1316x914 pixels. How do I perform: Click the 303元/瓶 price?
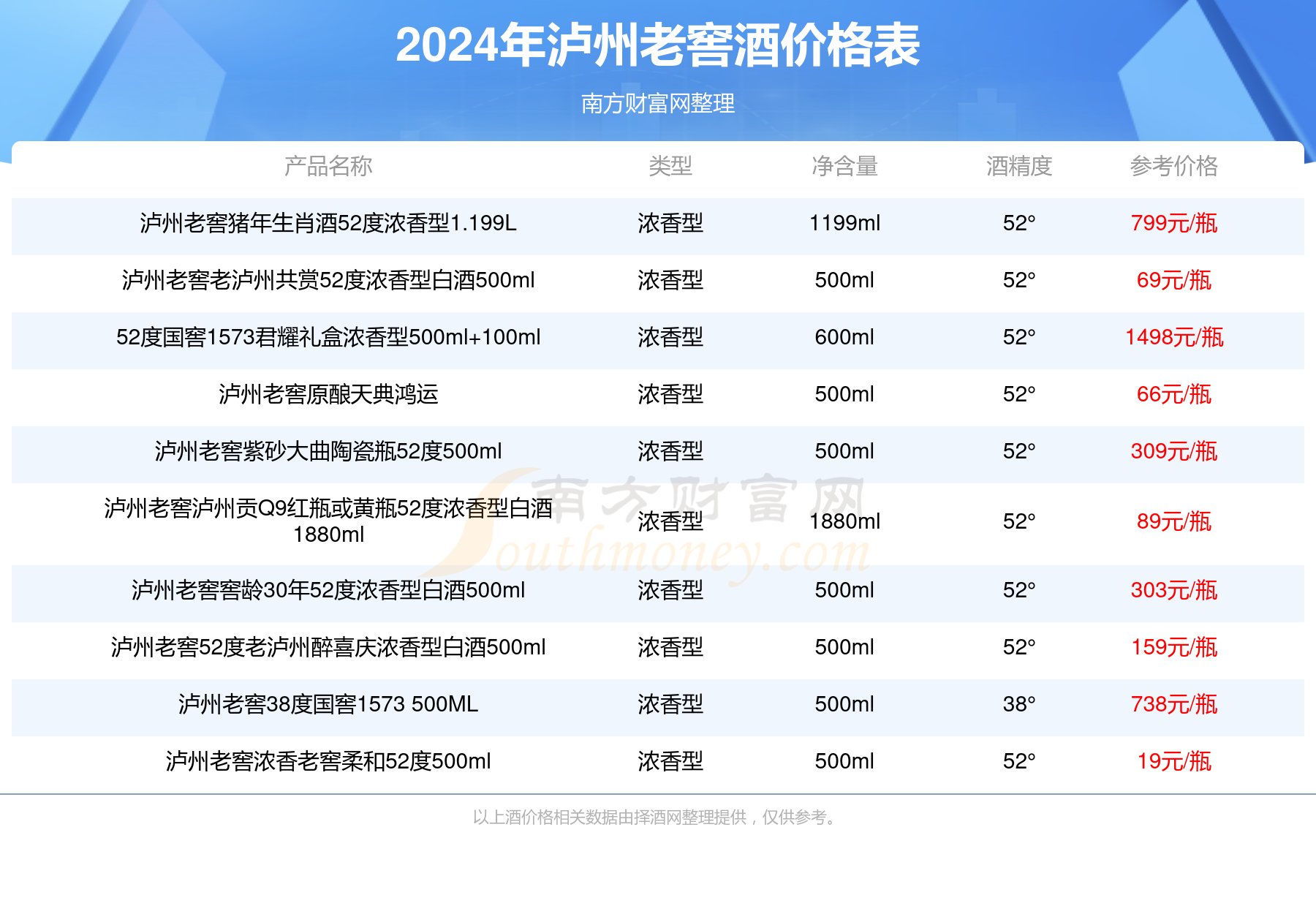click(x=1174, y=590)
